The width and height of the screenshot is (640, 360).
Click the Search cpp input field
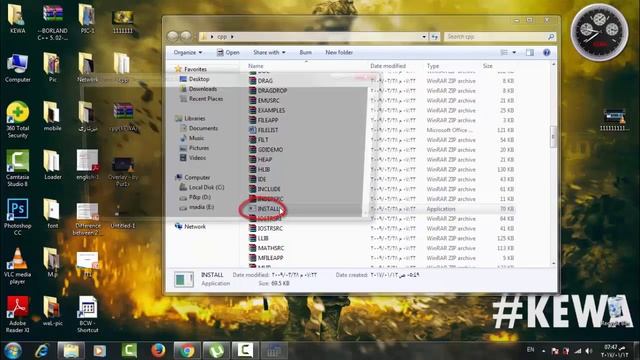pos(500,37)
